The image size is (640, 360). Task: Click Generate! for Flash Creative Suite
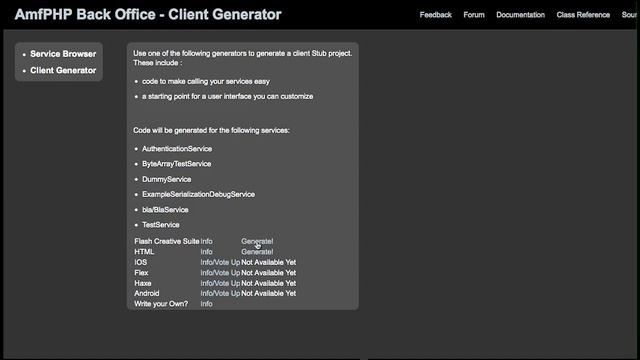[257, 241]
